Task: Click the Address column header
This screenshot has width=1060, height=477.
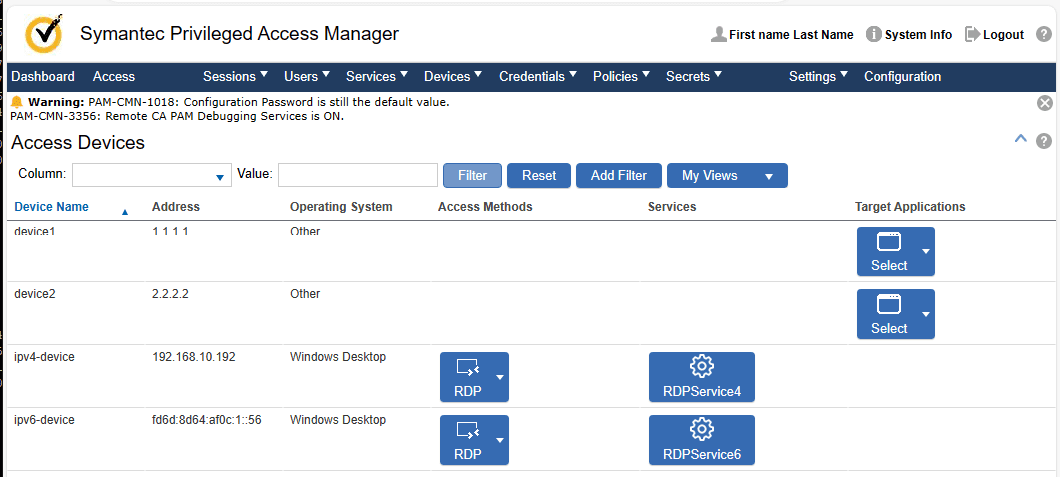Action: 176,207
